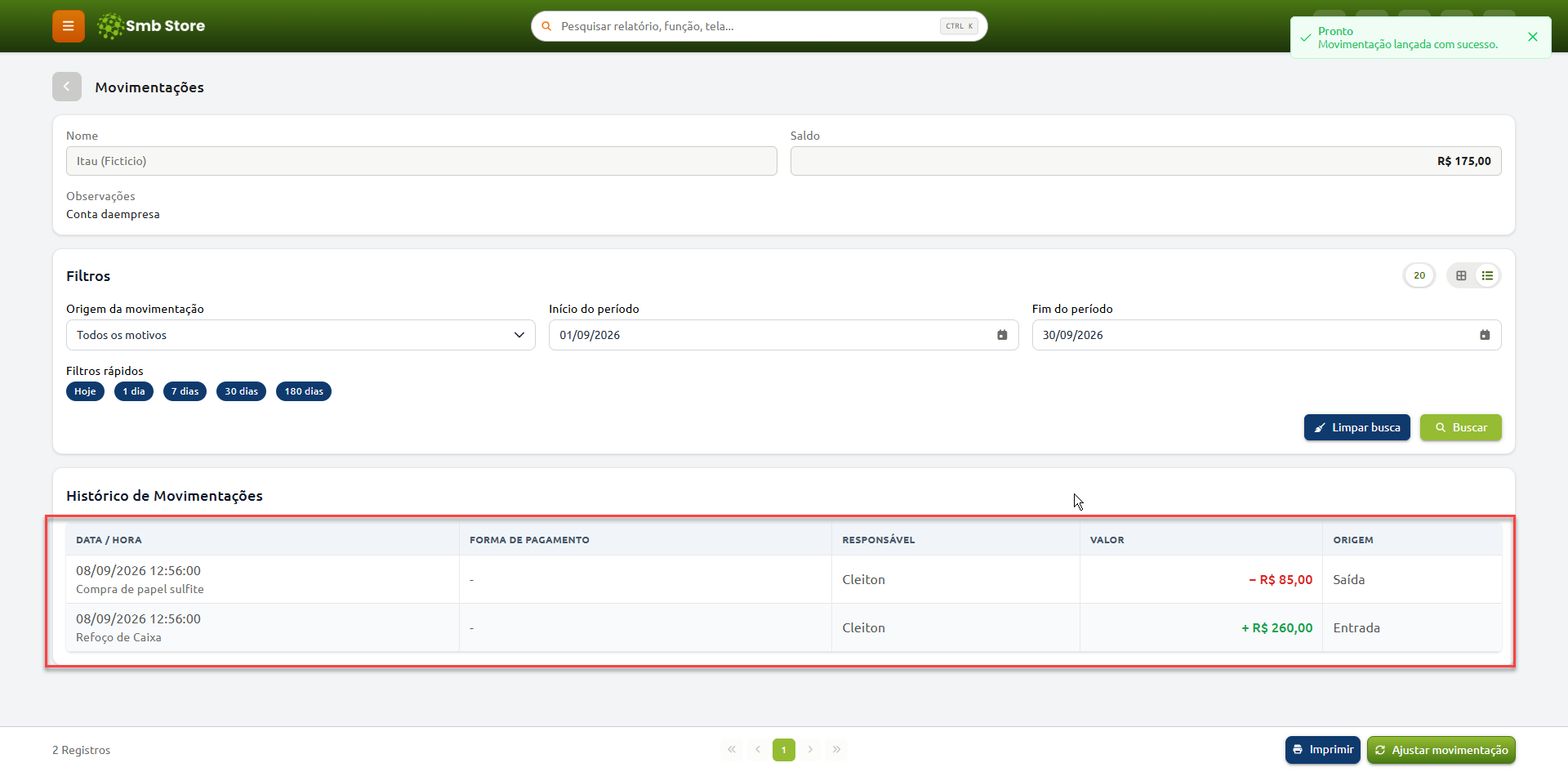The height and width of the screenshot is (772, 1568).
Task: Switch to grid view
Action: point(1461,275)
